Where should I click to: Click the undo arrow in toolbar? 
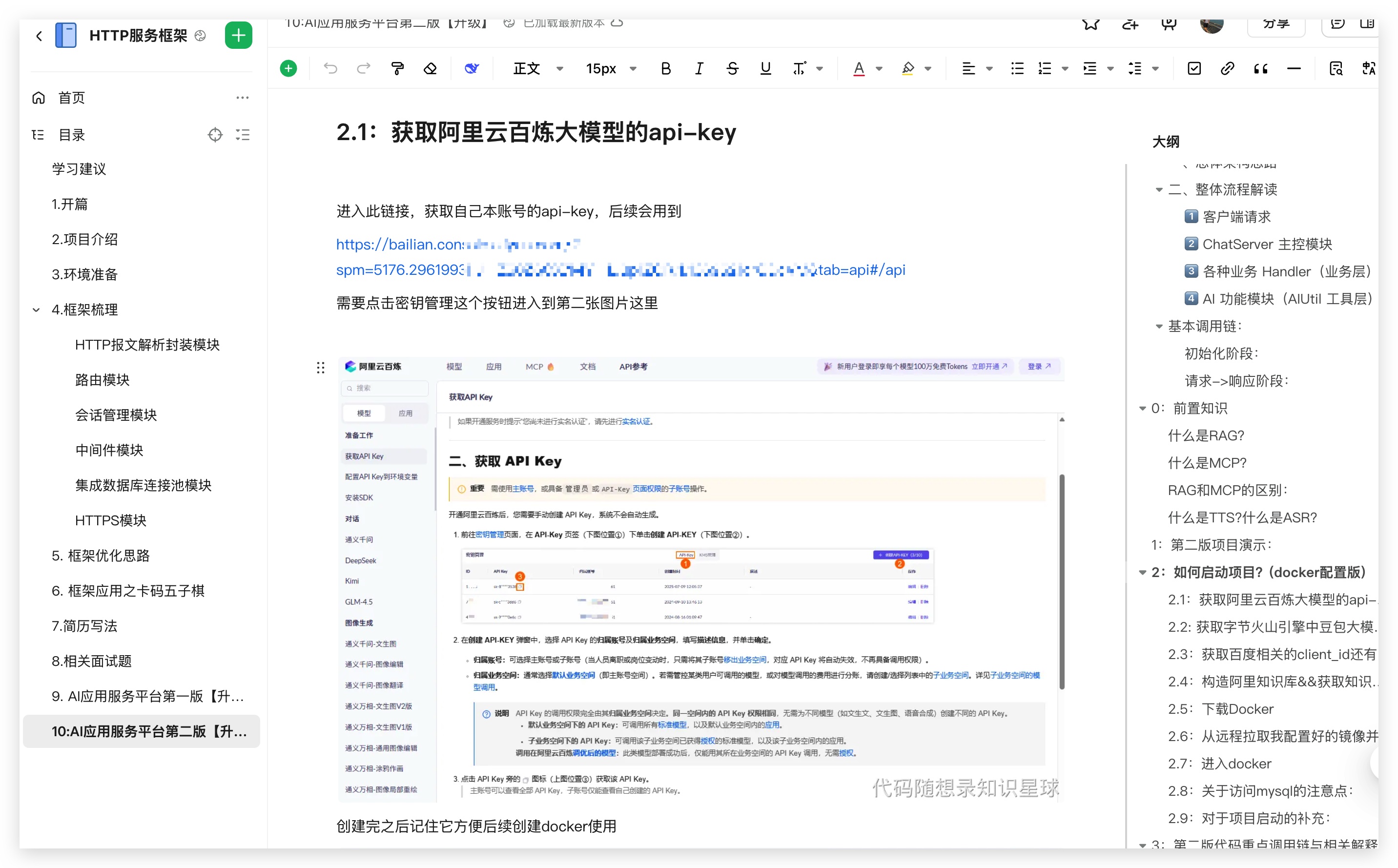(330, 69)
